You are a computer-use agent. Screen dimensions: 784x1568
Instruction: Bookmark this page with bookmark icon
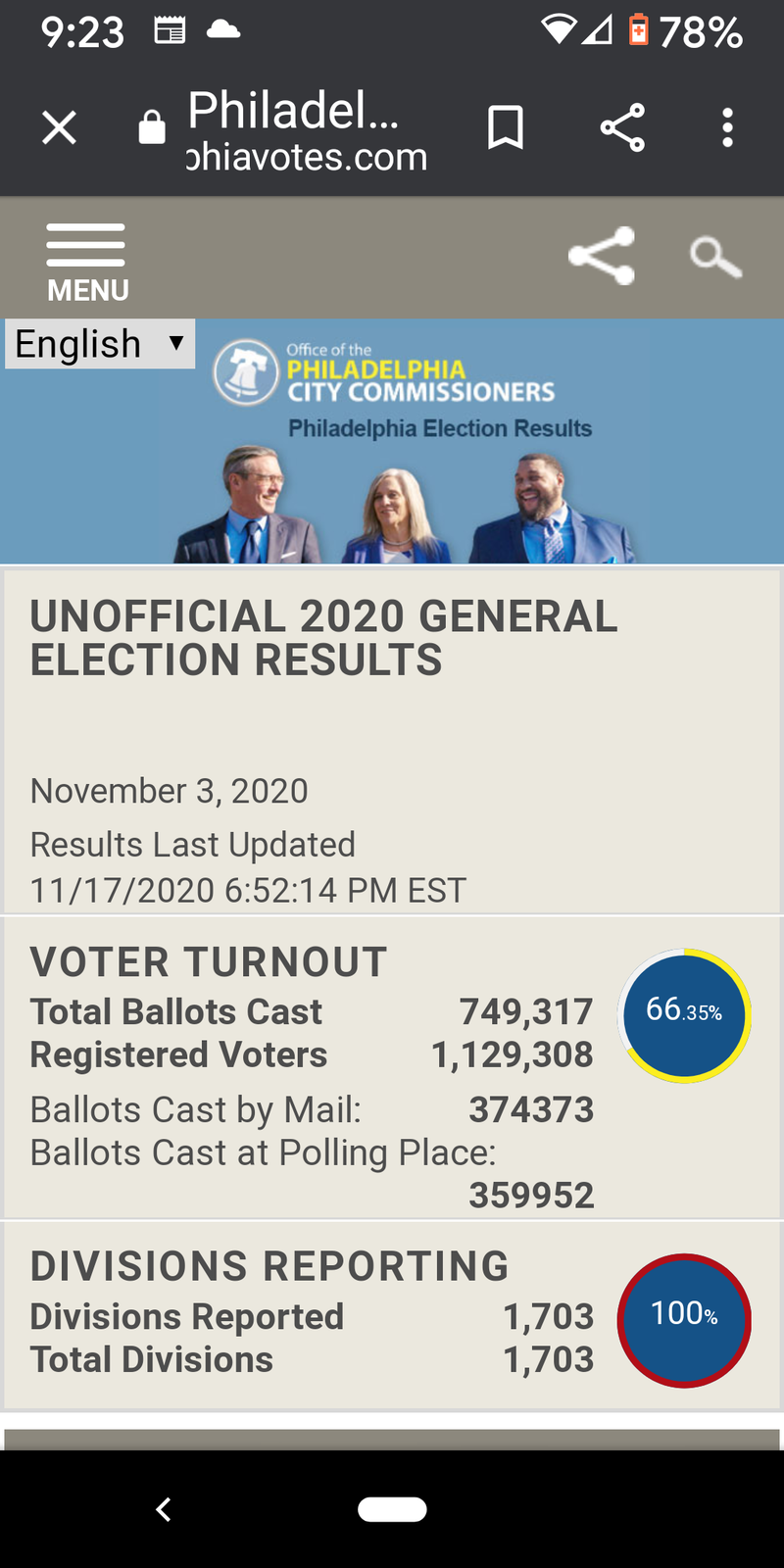coord(506,127)
